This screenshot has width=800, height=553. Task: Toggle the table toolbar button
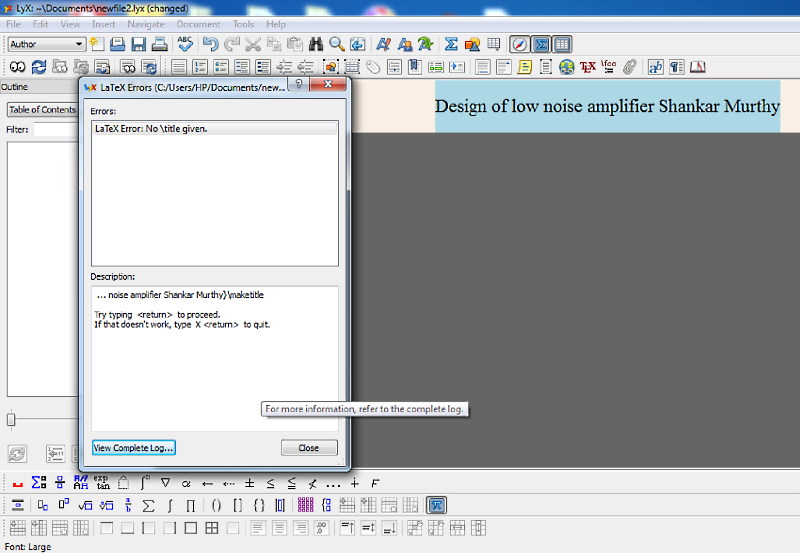click(x=562, y=44)
